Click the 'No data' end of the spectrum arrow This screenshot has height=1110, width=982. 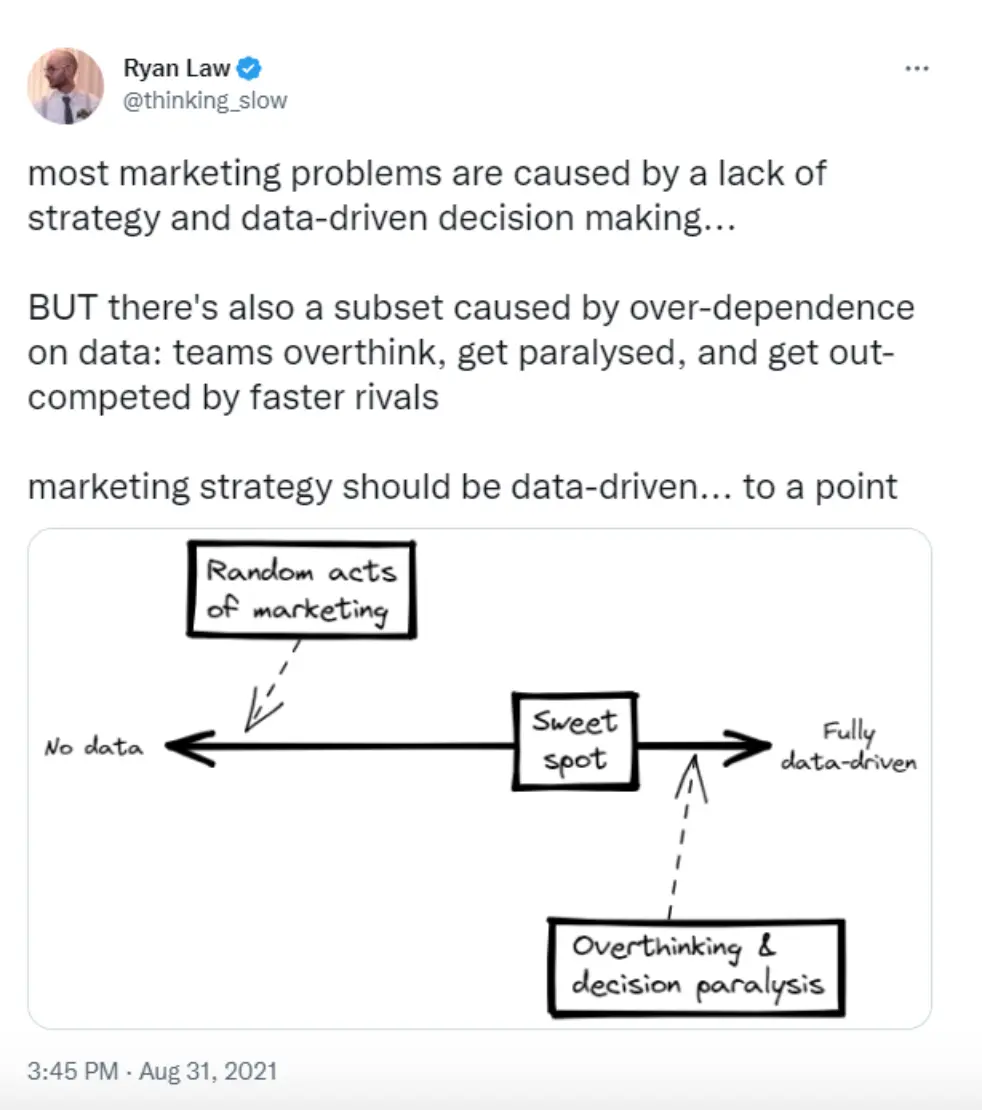point(93,744)
